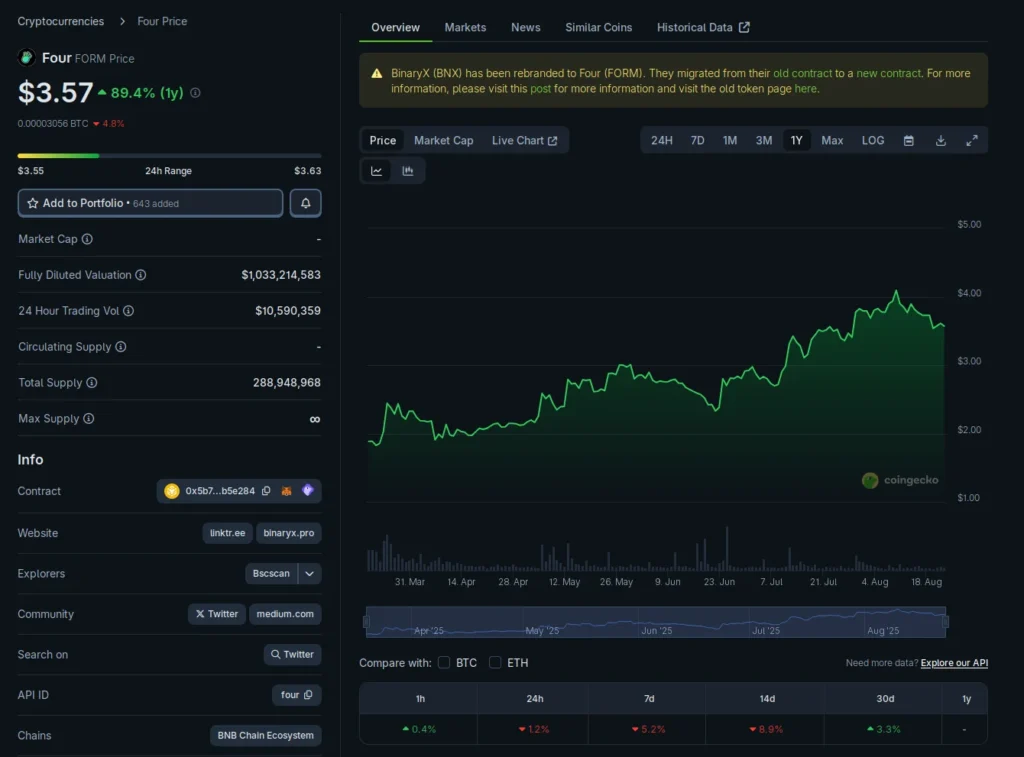The image size is (1024, 757).
Task: Click the Four Price breadcrumb text
Action: pos(162,22)
